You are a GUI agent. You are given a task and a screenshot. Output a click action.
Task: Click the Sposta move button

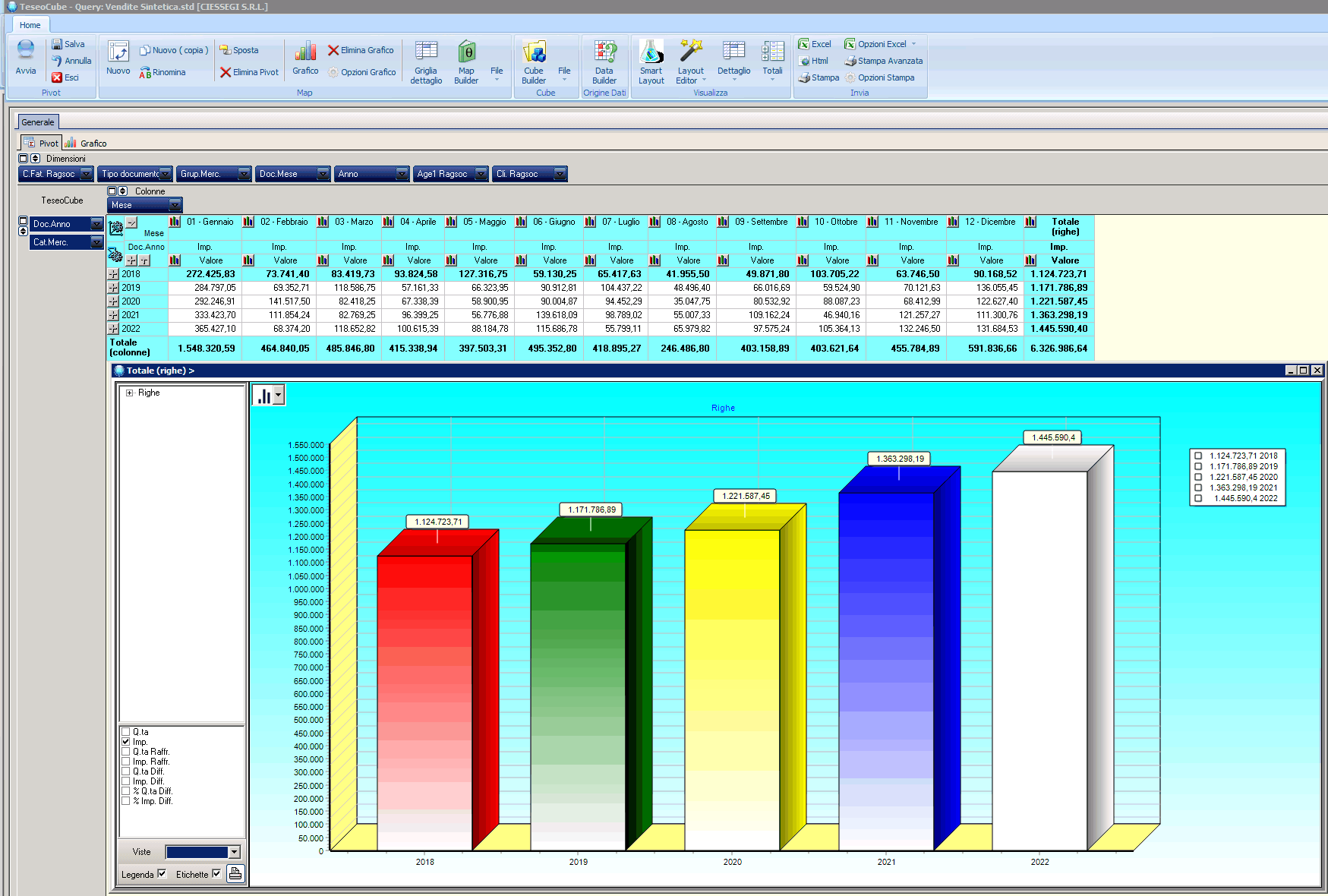pos(239,50)
